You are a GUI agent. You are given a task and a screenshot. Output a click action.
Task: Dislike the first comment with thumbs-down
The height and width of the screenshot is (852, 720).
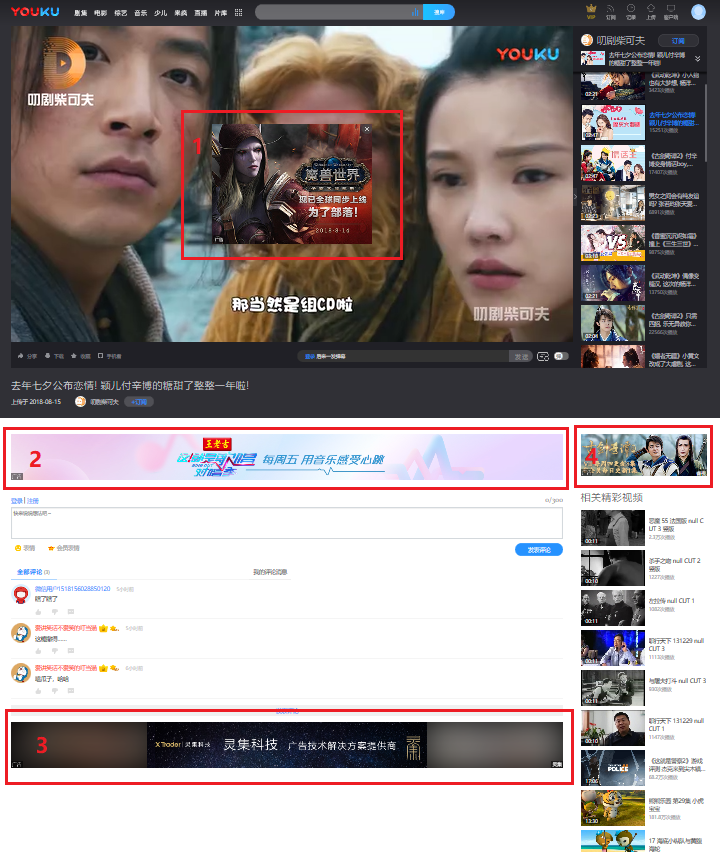pos(54,611)
